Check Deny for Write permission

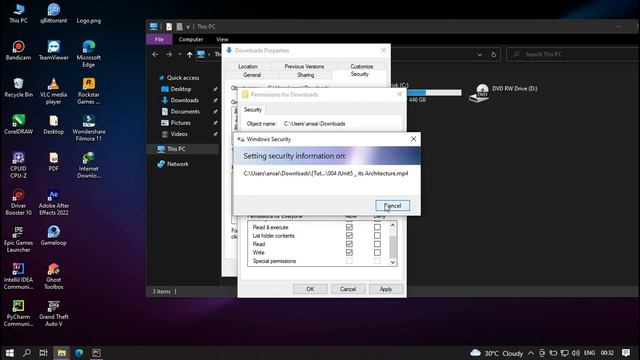click(x=377, y=253)
